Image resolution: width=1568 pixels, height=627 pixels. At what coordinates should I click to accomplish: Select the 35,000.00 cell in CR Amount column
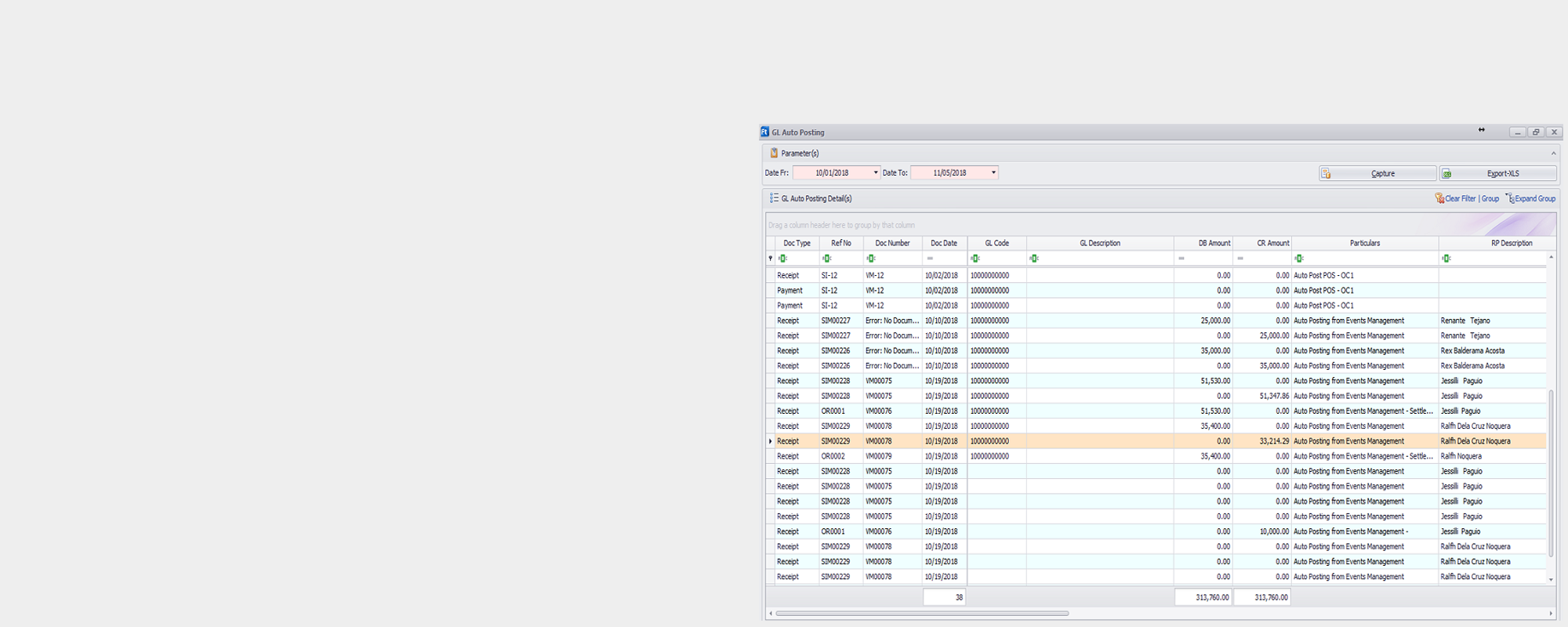point(1262,366)
